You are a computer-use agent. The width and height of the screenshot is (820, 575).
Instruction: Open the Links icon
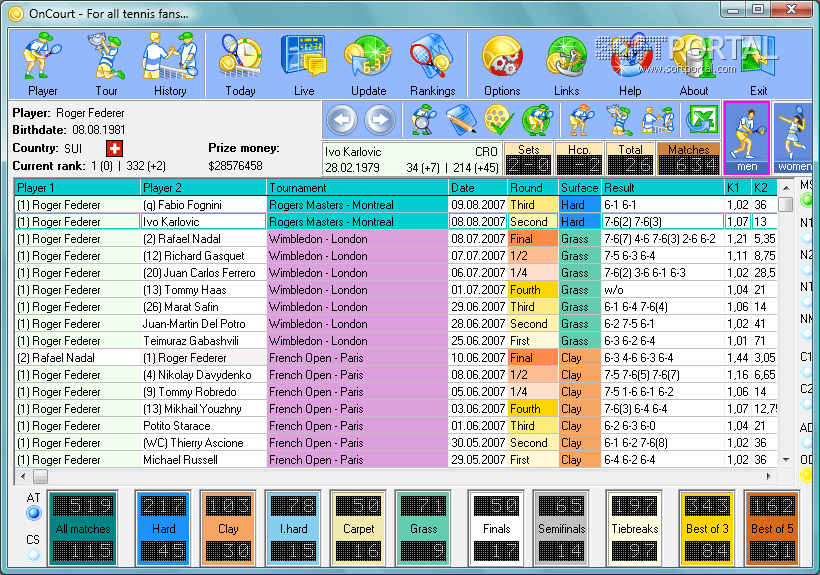566,64
